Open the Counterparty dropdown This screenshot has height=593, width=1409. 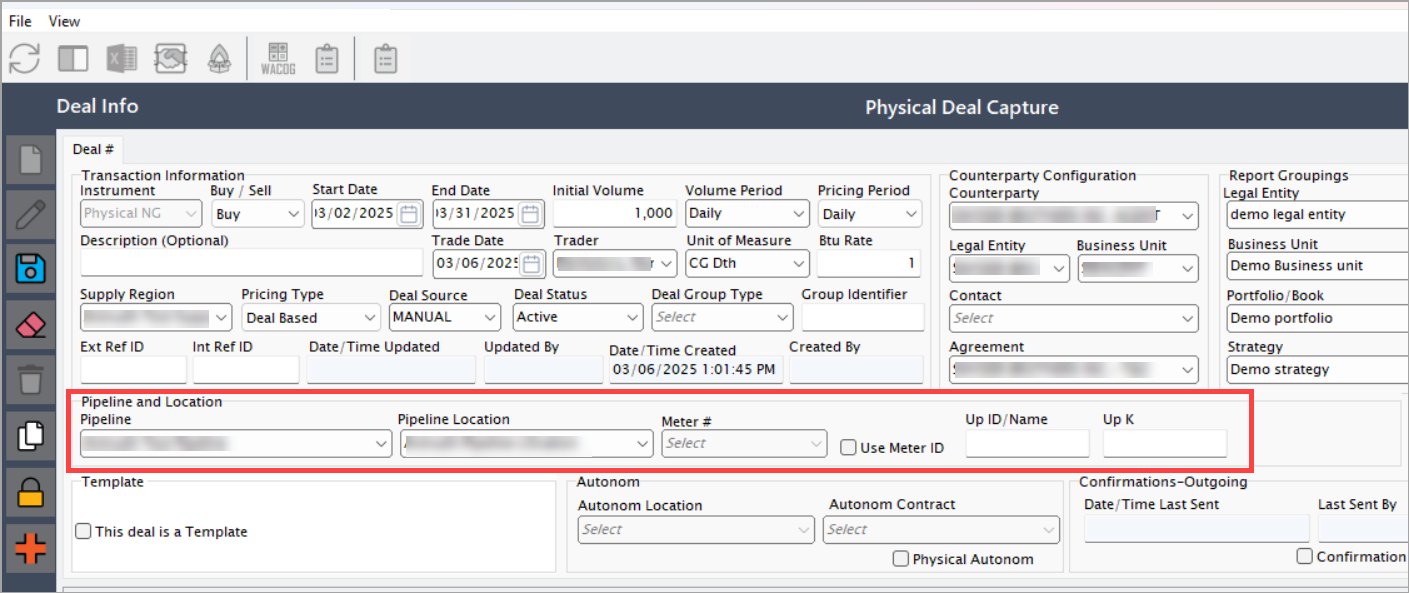pyautogui.click(x=1074, y=215)
